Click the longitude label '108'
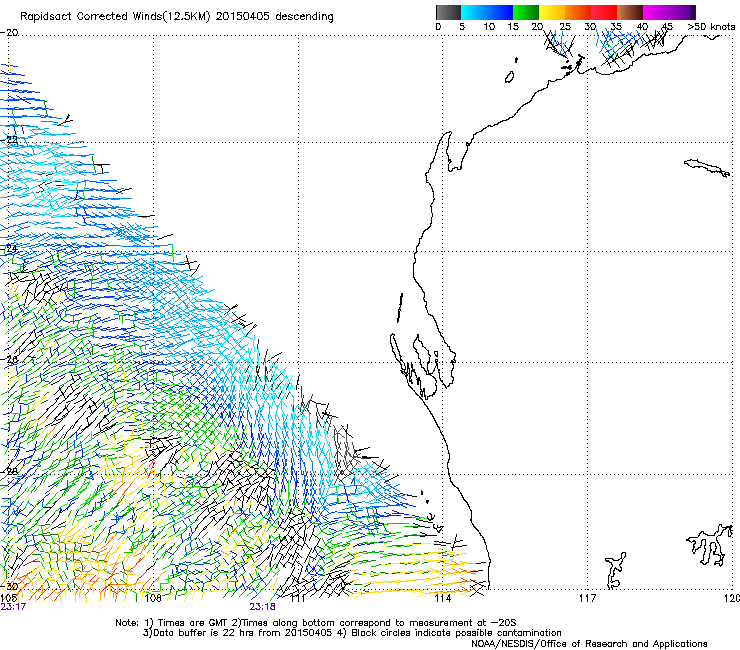740x650 pixels. click(x=153, y=599)
